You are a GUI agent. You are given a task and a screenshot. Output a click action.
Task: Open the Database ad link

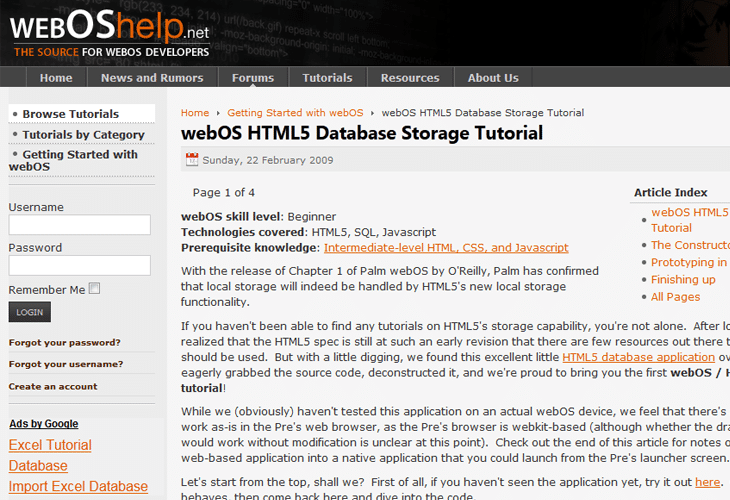[x=38, y=466]
